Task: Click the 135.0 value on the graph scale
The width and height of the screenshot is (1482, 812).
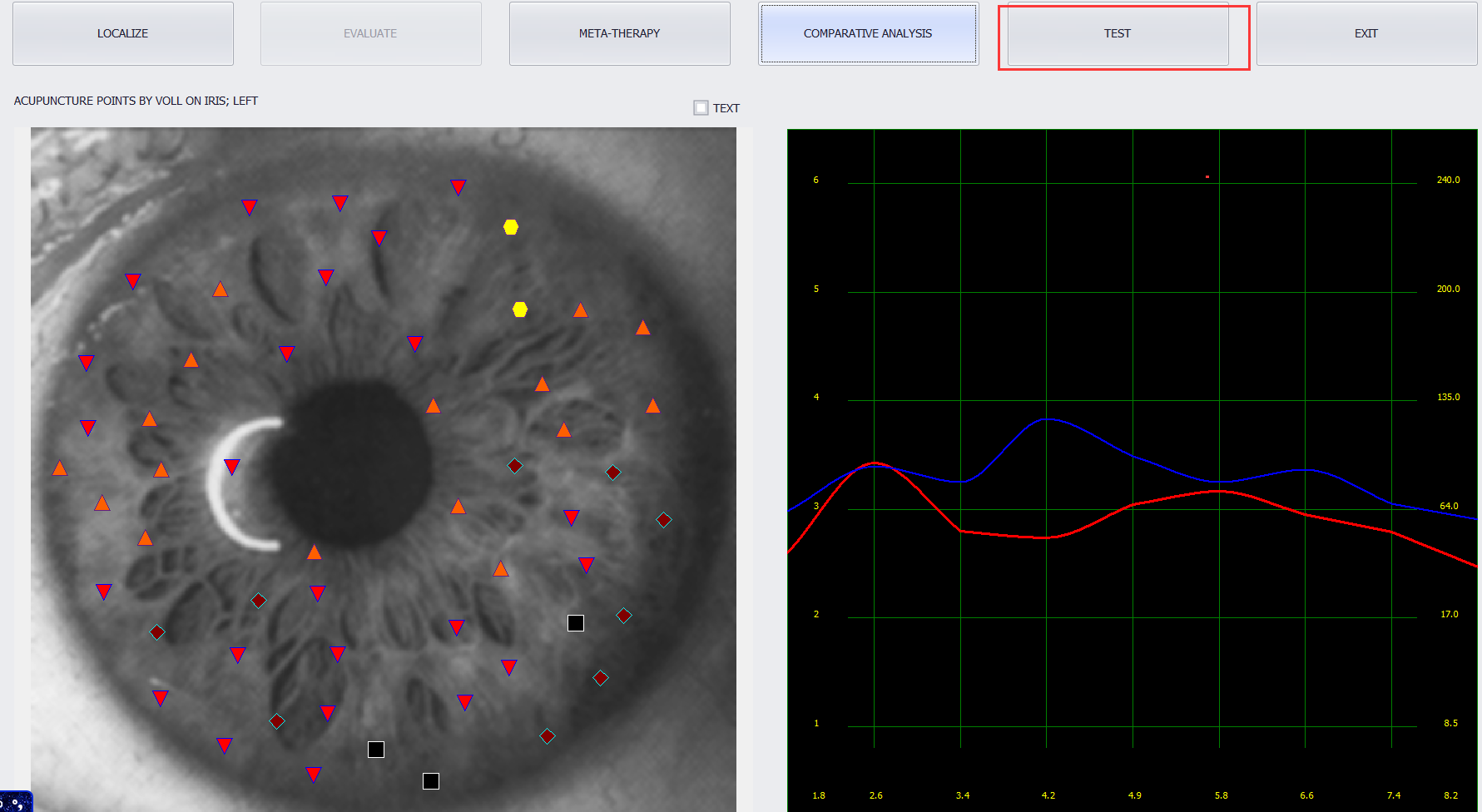Action: coord(1448,397)
